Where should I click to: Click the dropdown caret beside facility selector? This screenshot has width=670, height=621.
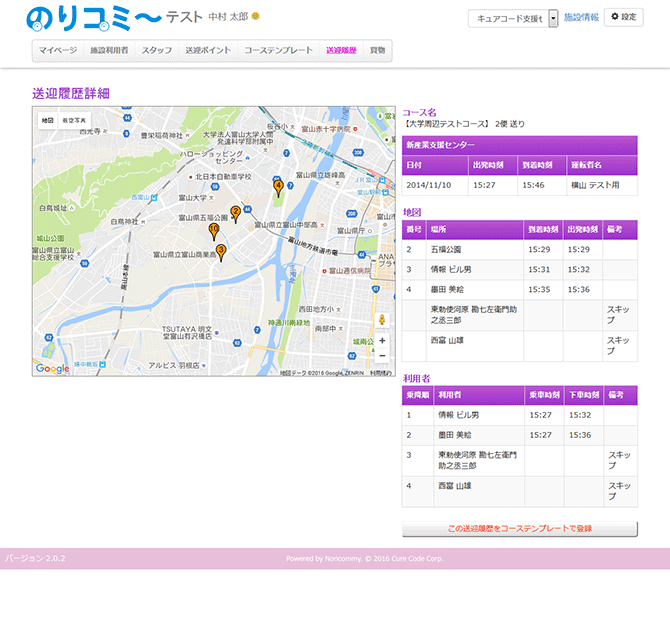[x=553, y=18]
